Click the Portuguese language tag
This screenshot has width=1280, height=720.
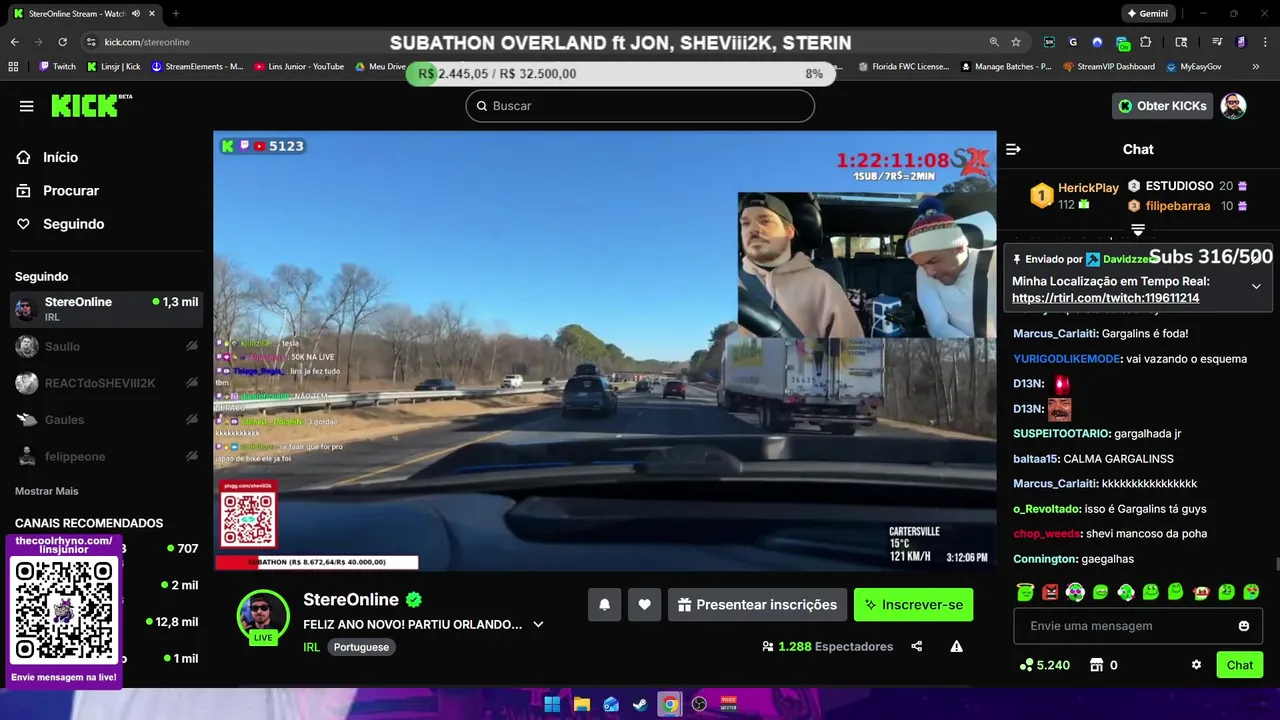[x=361, y=647]
